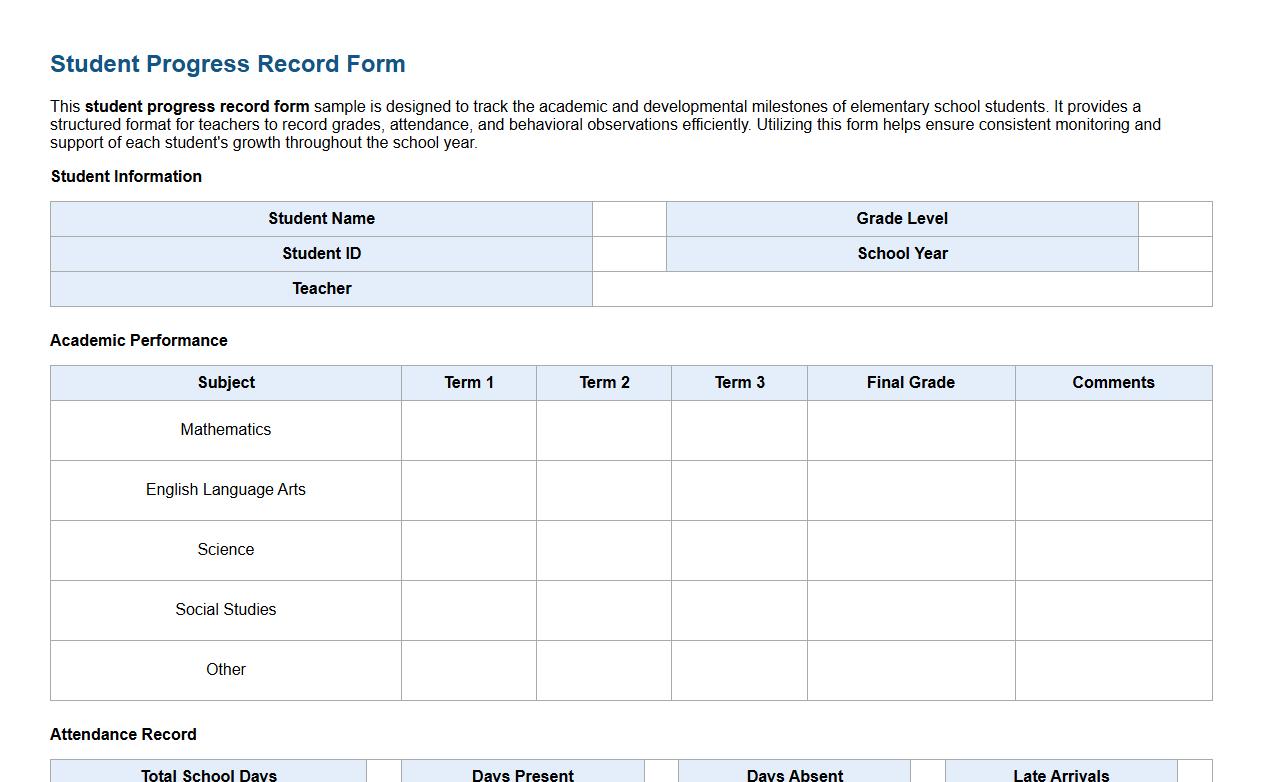Click the Mathematics Term 1 cell
This screenshot has width=1263, height=782.
pos(468,430)
